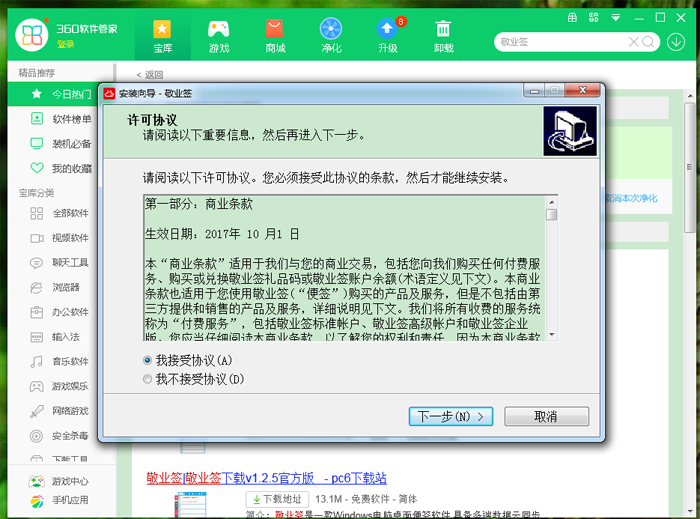
Task: Minimize the 安装向导 installer window
Action: (534, 91)
